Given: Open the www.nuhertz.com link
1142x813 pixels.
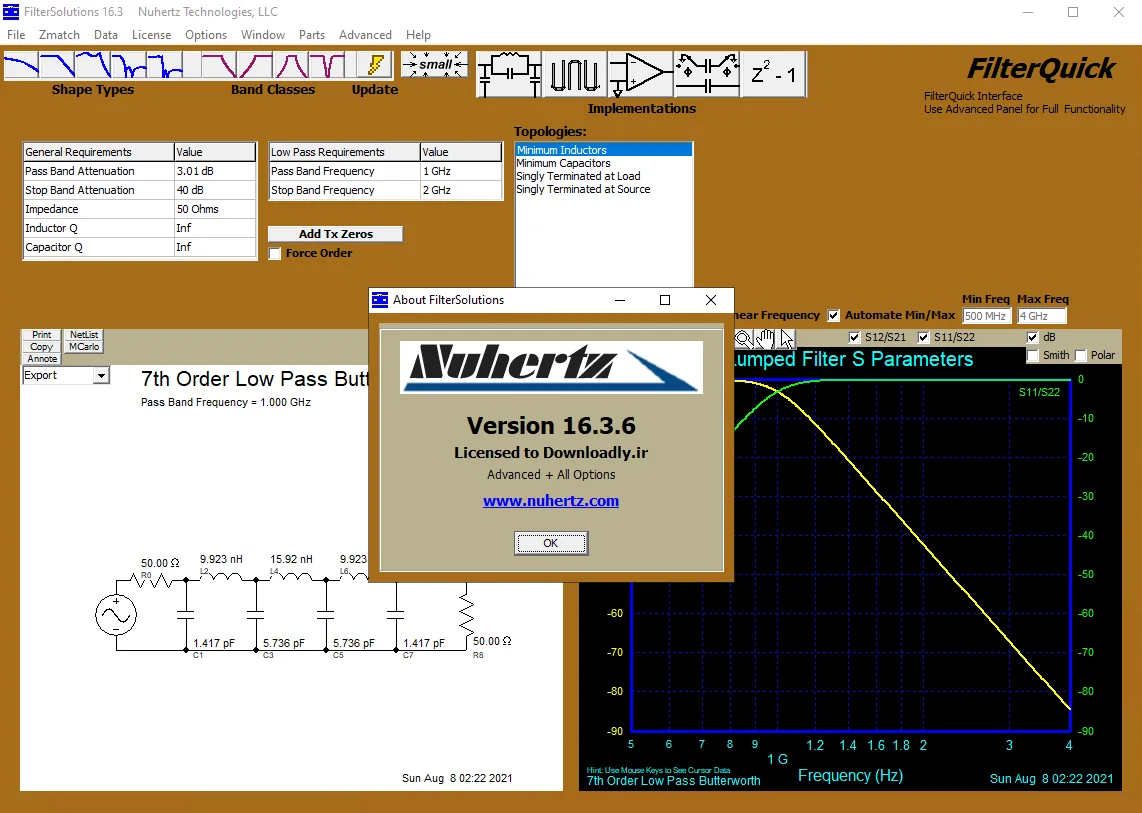Looking at the screenshot, I should click(x=551, y=500).
